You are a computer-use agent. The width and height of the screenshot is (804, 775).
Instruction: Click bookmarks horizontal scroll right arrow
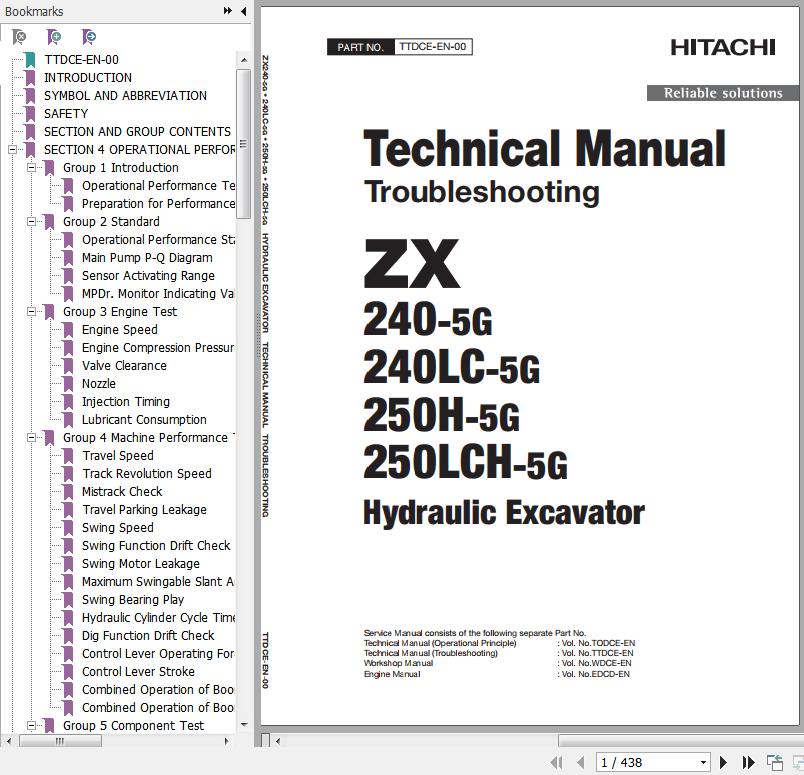(227, 741)
